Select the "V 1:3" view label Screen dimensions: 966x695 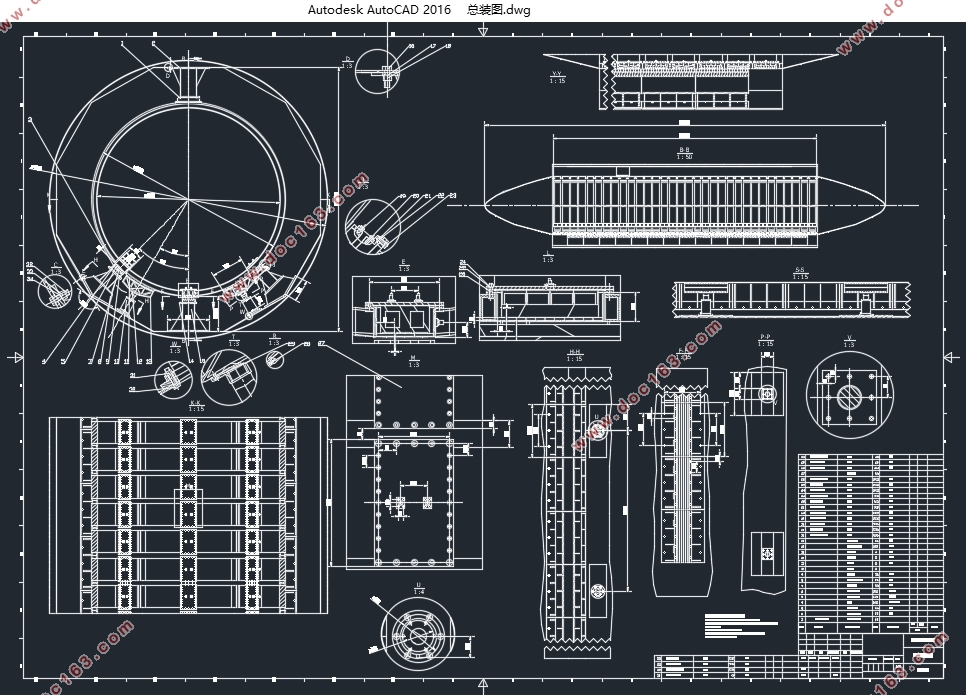849,341
